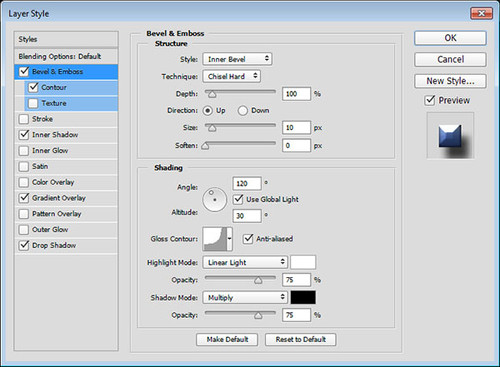Uncheck the Contour checkbox
Viewport: 500px width, 367px height.
pos(33,87)
